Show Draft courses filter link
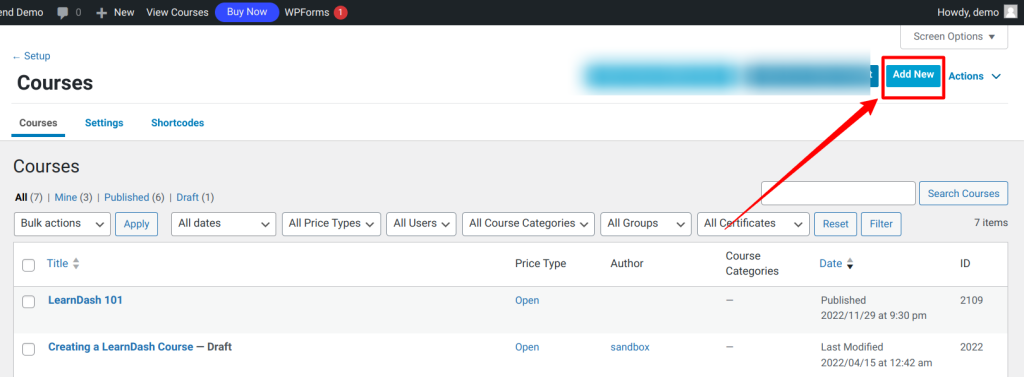This screenshot has height=377, width=1024. click(187, 197)
